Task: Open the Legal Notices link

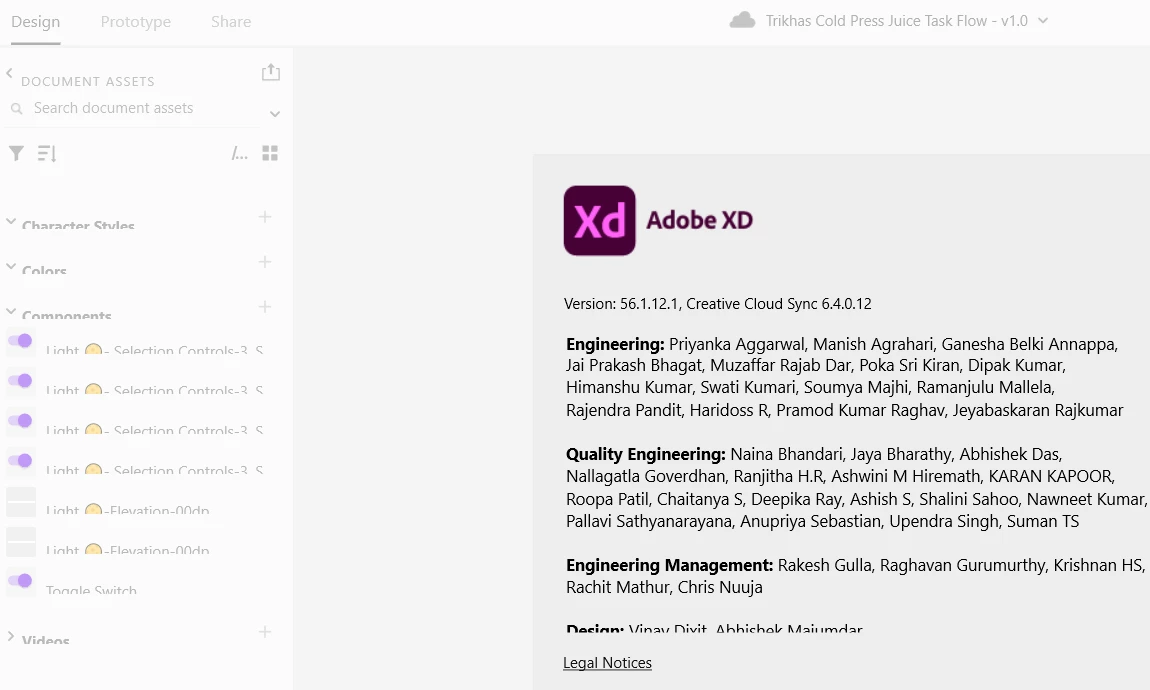Action: [607, 663]
